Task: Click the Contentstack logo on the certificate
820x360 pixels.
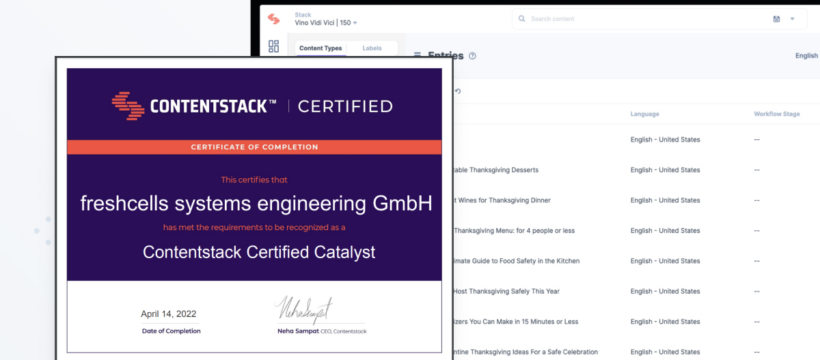Action: pyautogui.click(x=128, y=106)
